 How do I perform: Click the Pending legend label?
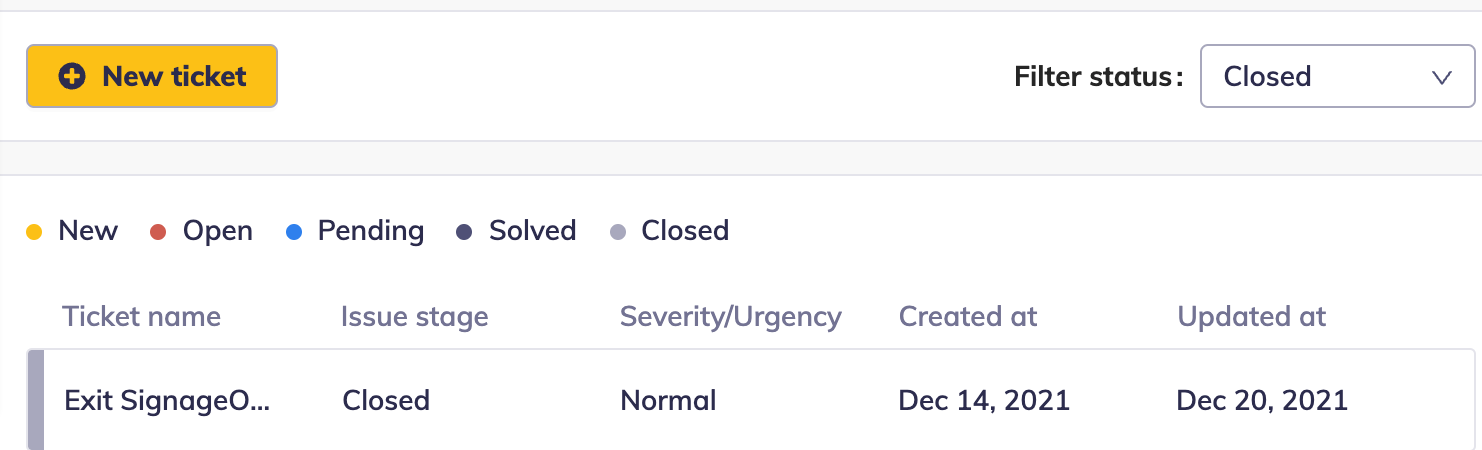370,231
